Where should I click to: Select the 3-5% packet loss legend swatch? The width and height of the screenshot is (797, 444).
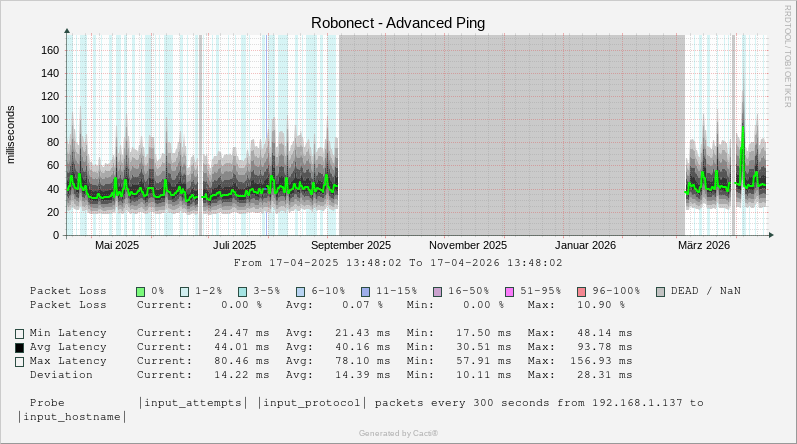[x=243, y=291]
